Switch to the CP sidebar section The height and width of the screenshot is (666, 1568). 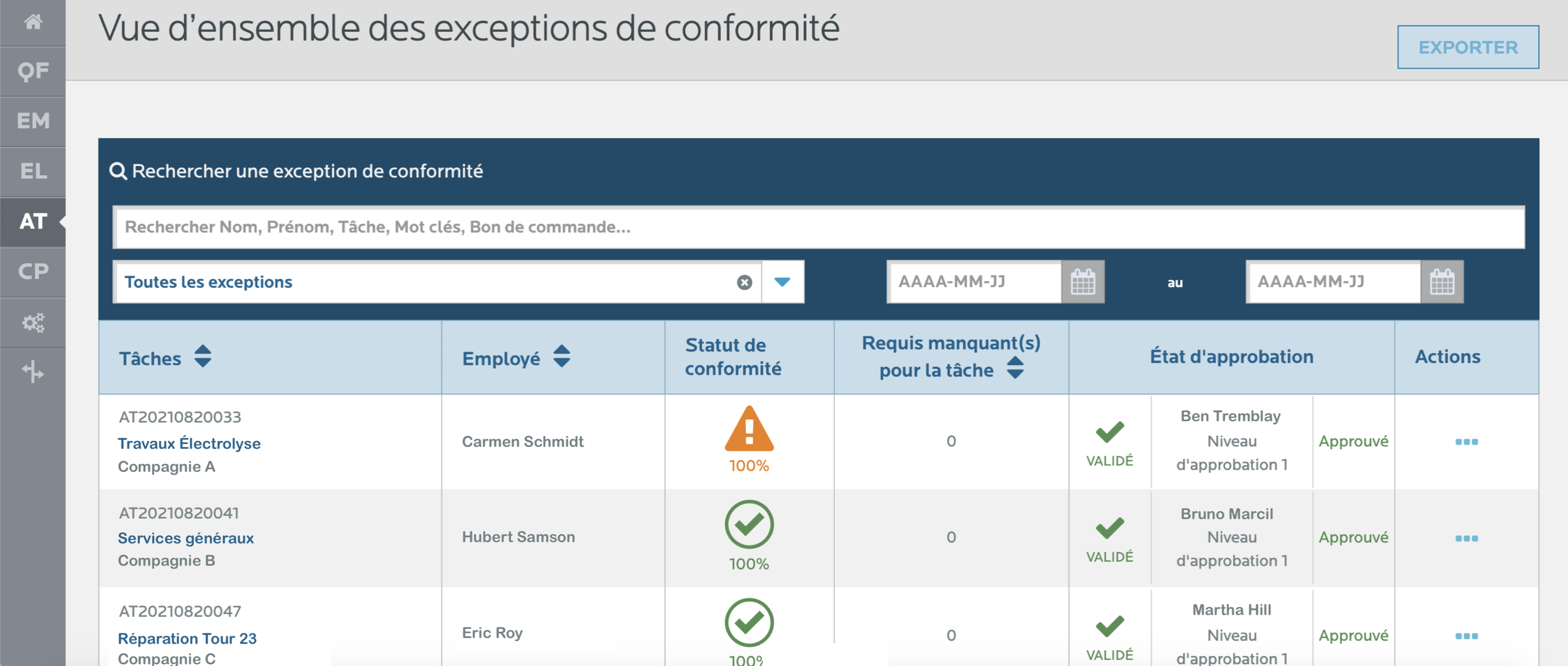(33, 271)
